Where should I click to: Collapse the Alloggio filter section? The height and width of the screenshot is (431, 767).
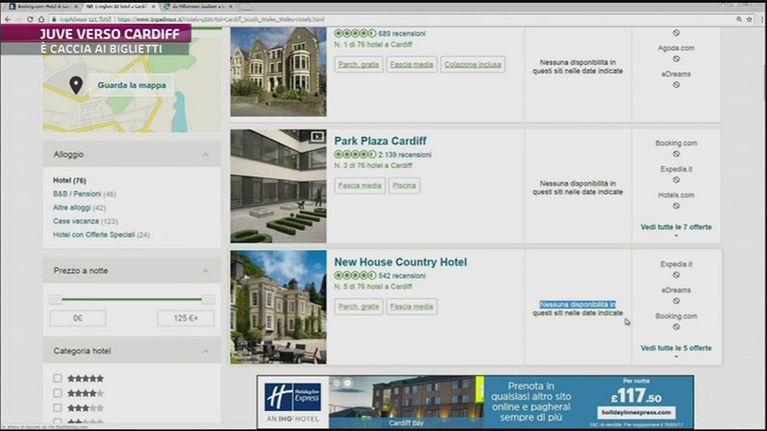click(x=206, y=155)
